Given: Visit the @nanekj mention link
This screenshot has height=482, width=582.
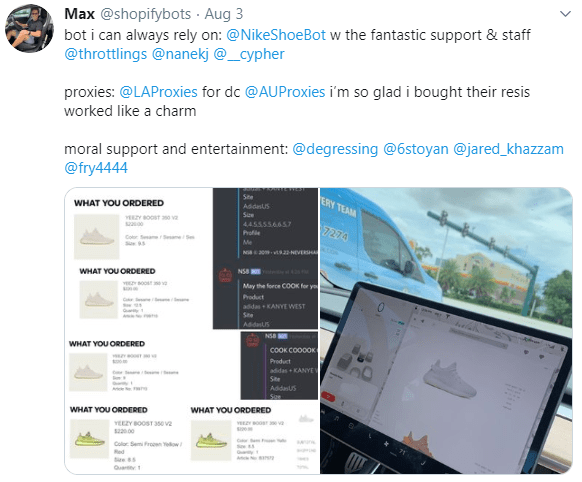Looking at the screenshot, I should (x=180, y=54).
